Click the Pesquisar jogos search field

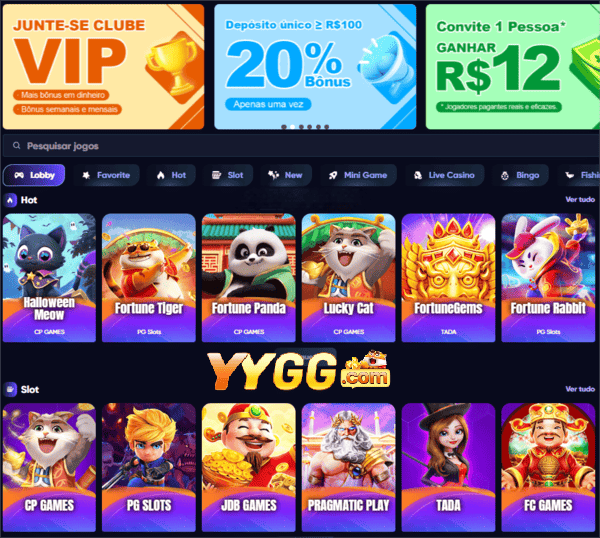[301, 146]
